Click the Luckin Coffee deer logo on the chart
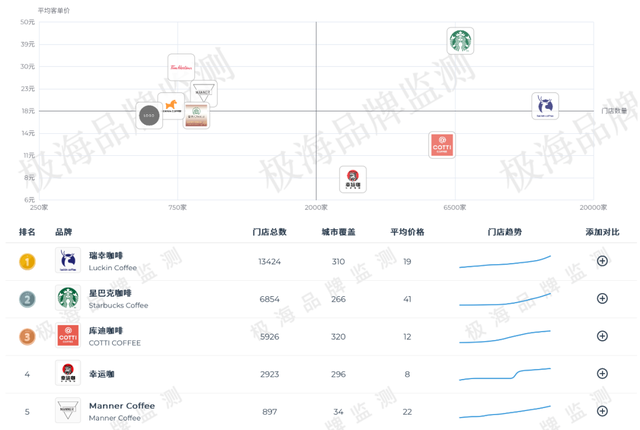 coord(545,106)
